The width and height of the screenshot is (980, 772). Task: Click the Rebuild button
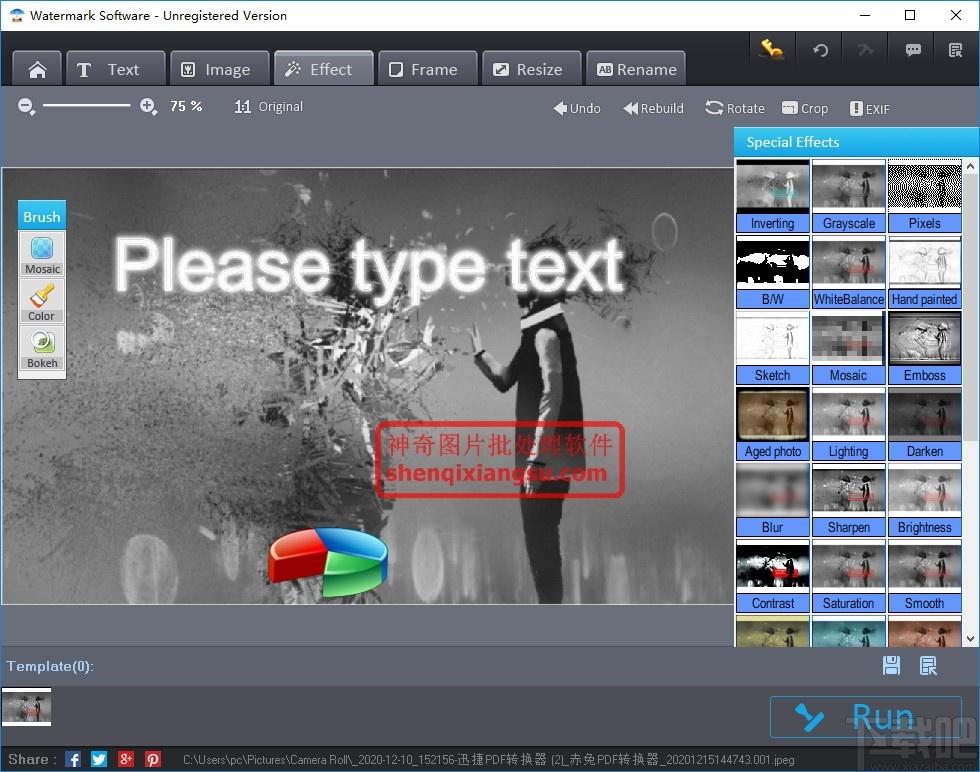(x=654, y=108)
